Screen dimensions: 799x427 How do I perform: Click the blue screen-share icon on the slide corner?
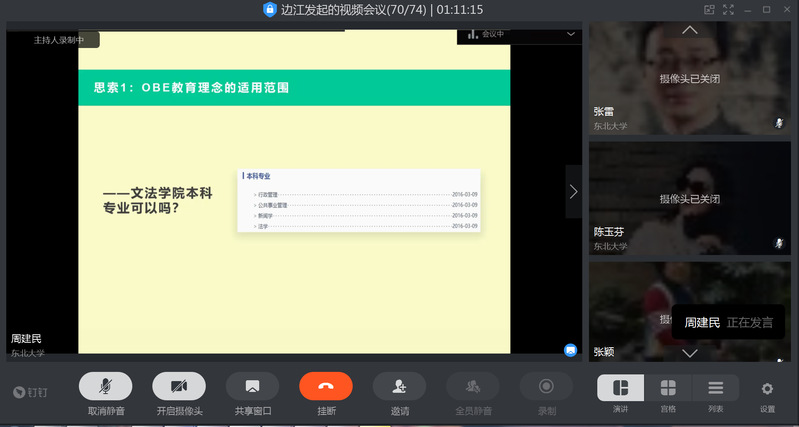[570, 350]
